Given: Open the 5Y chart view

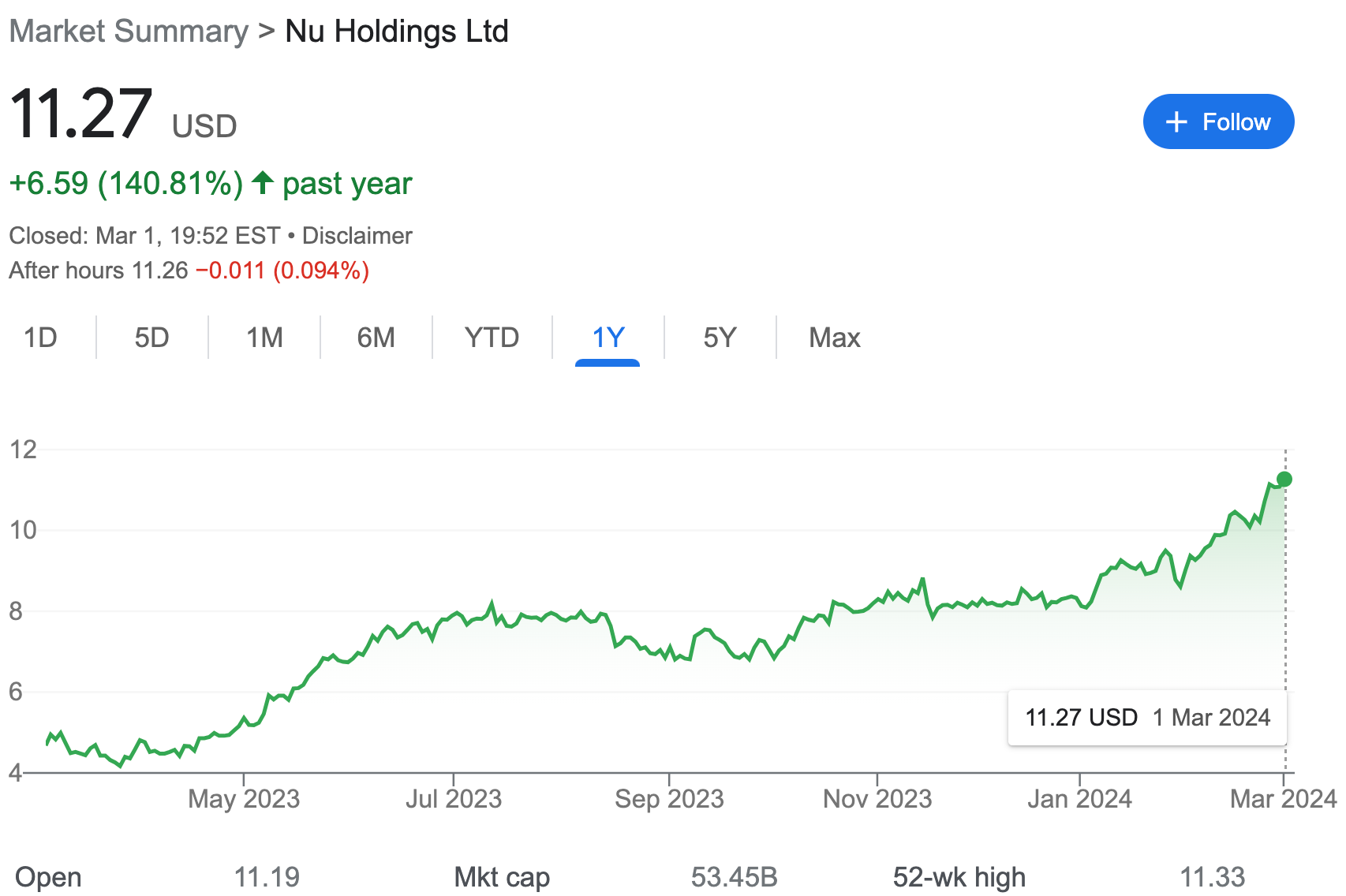Looking at the screenshot, I should tap(719, 338).
